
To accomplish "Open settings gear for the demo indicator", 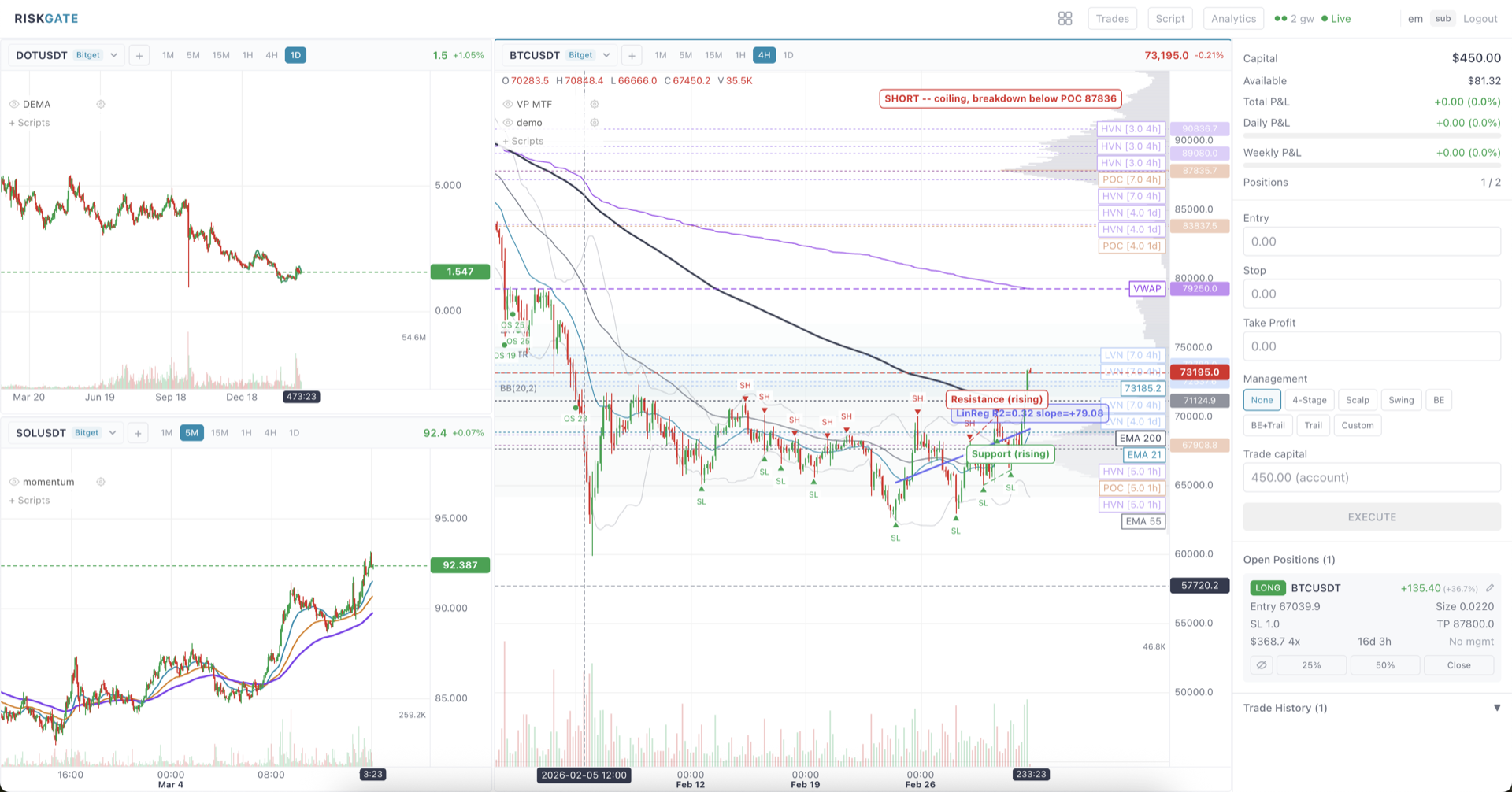I will (x=595, y=123).
